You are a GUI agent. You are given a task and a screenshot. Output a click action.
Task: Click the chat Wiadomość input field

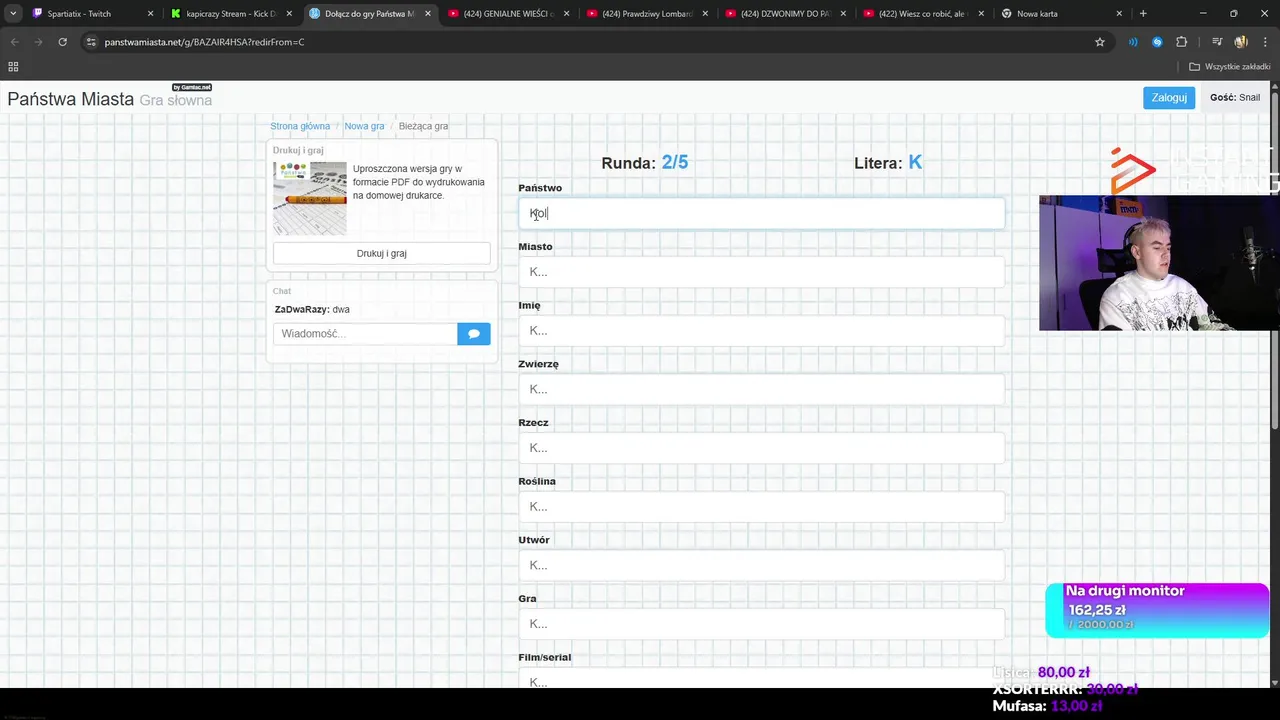tap(365, 333)
